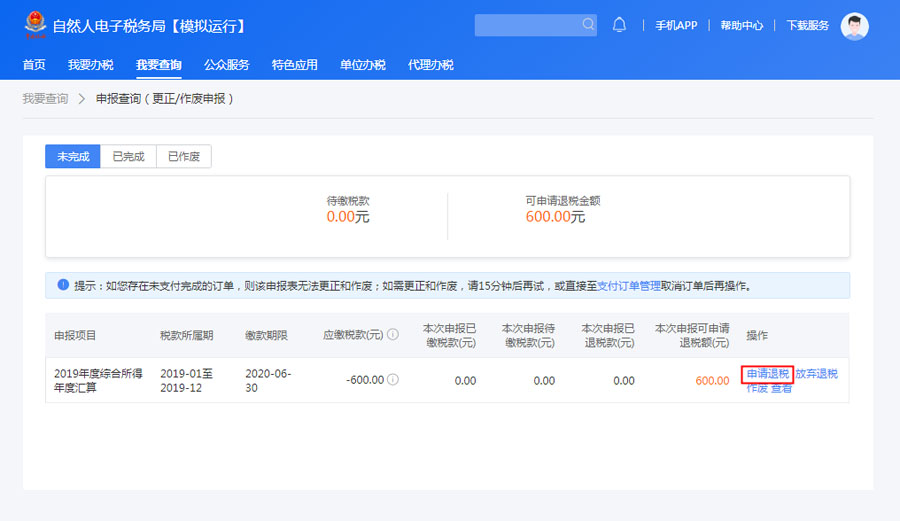
Task: Click into the header search field
Action: click(527, 25)
